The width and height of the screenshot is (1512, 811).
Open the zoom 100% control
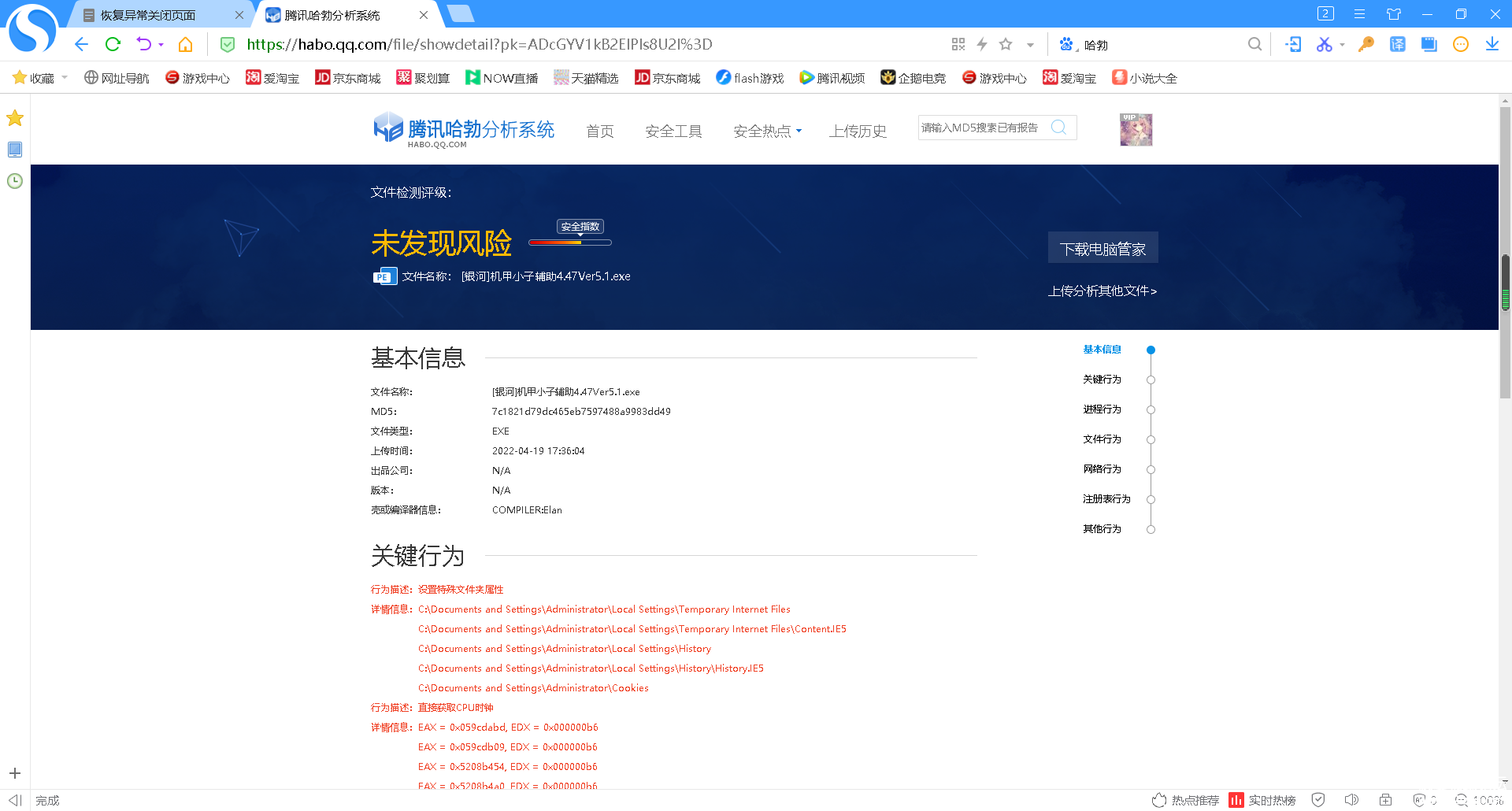(1479, 800)
